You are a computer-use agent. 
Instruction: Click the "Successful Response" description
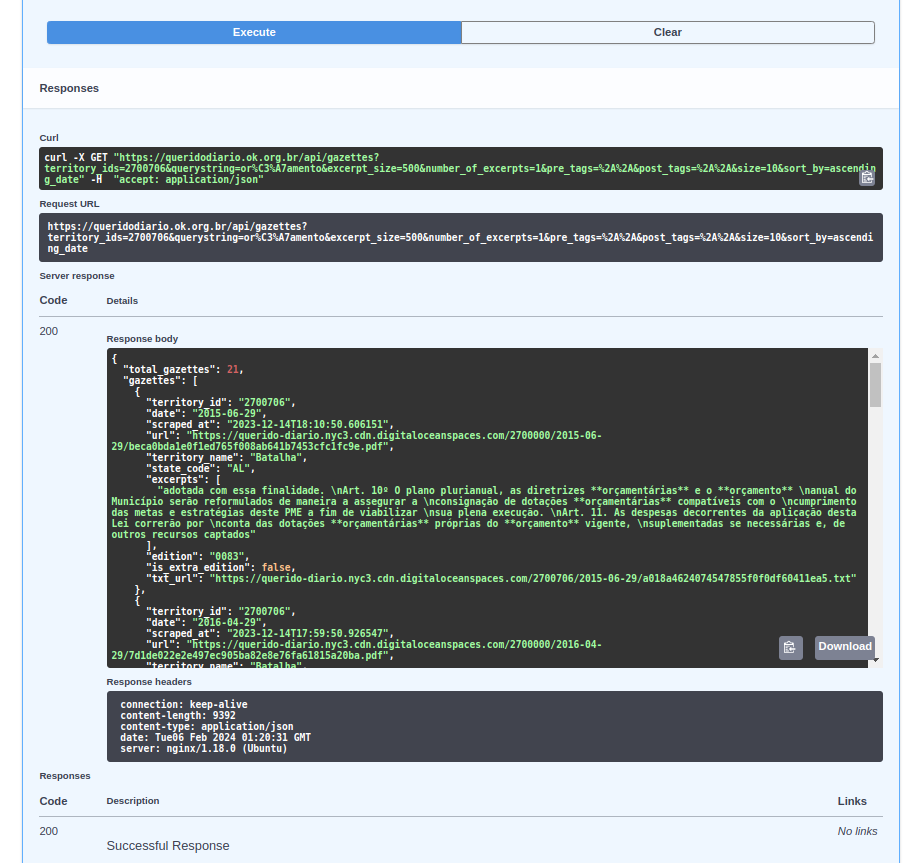[x=168, y=845]
